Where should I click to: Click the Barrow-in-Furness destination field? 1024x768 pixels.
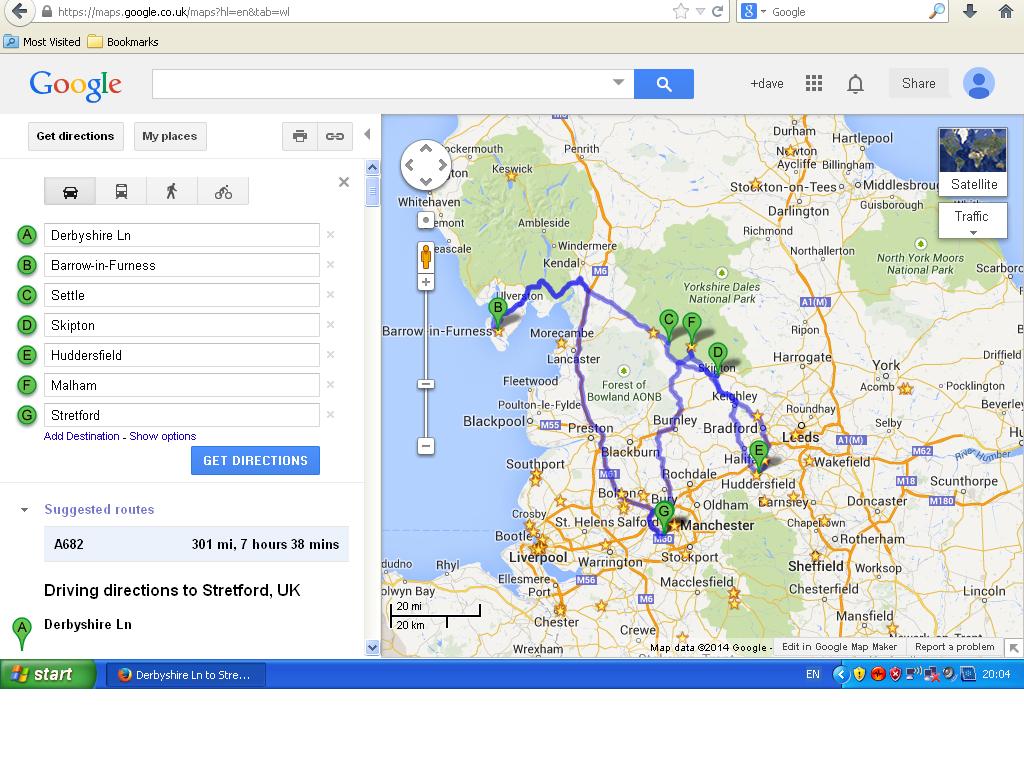pos(182,265)
